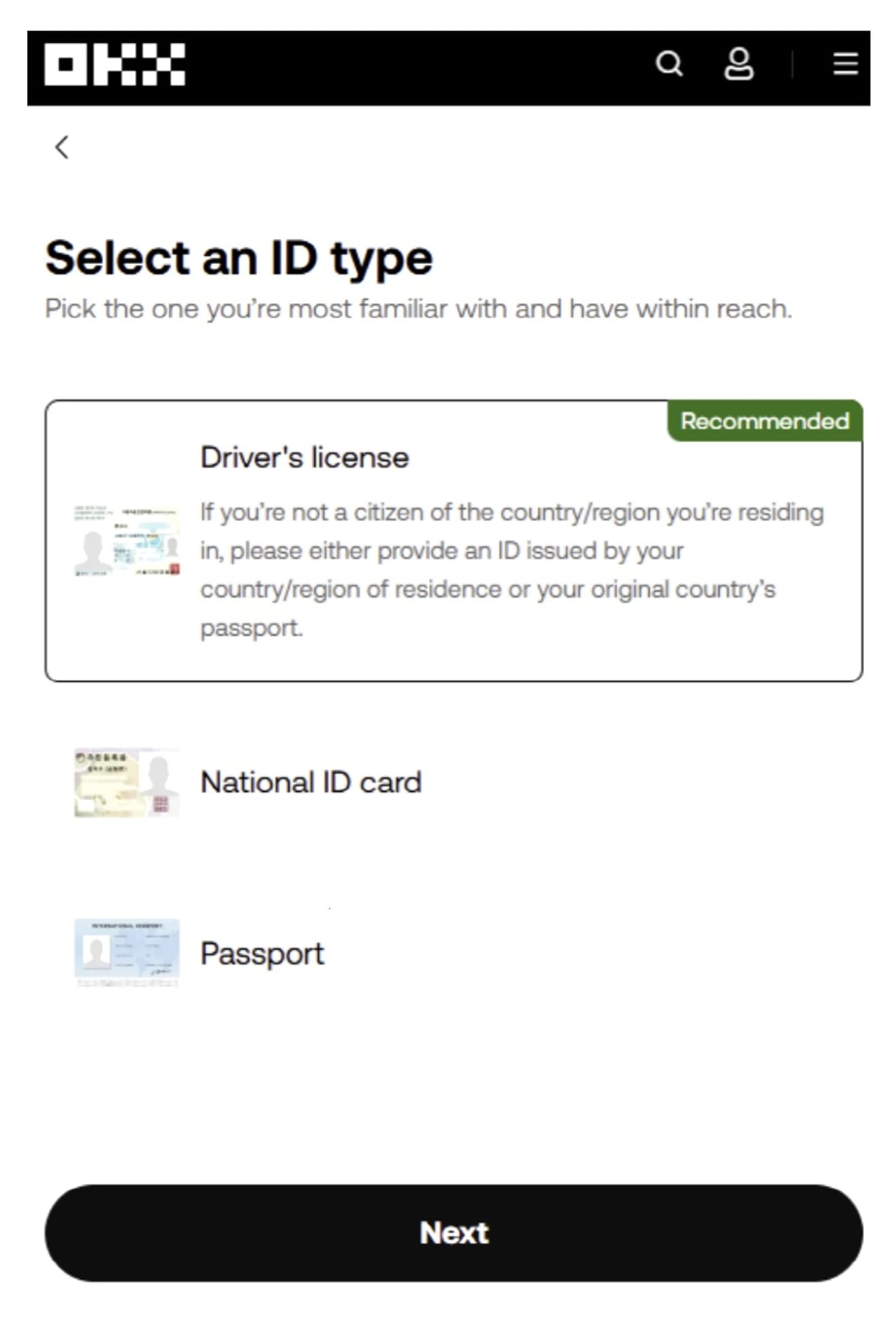The image size is (896, 1323).
Task: Choose National ID card as ID type
Action: pos(312,782)
